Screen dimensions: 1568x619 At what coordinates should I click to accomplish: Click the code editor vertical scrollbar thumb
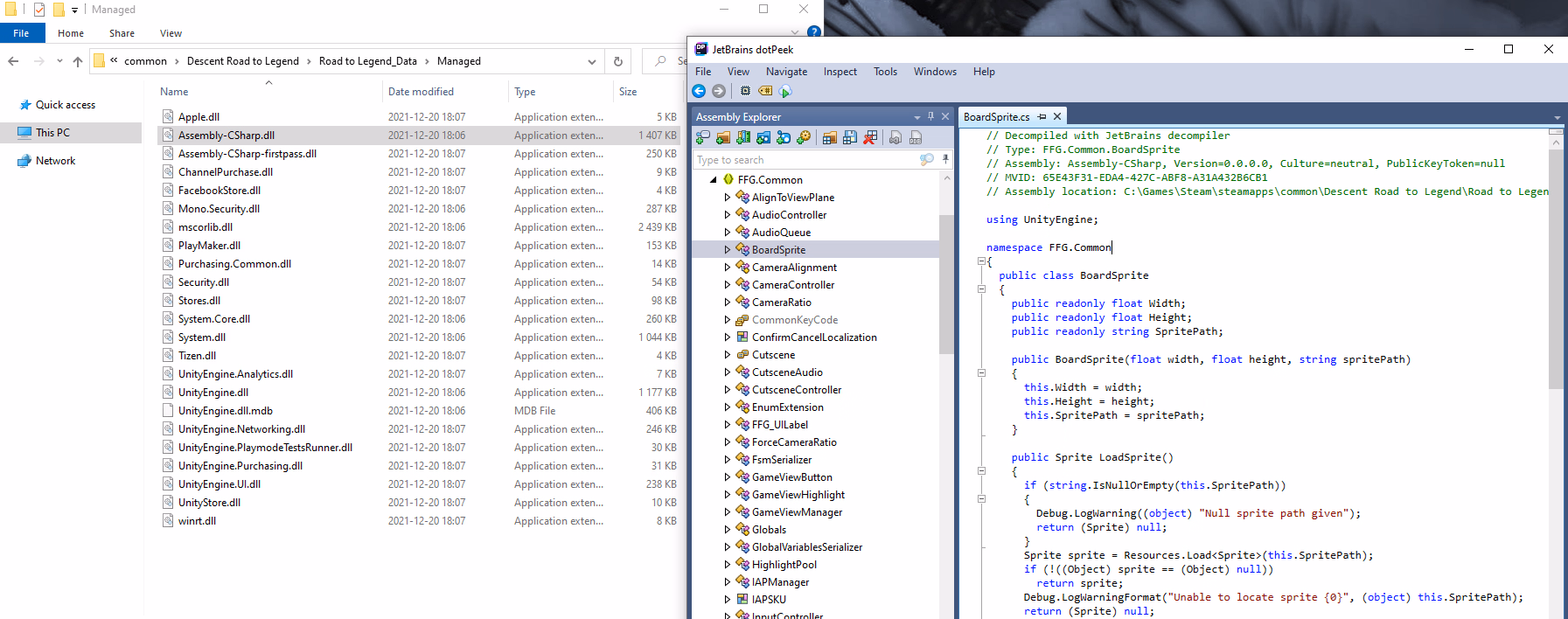1556,269
